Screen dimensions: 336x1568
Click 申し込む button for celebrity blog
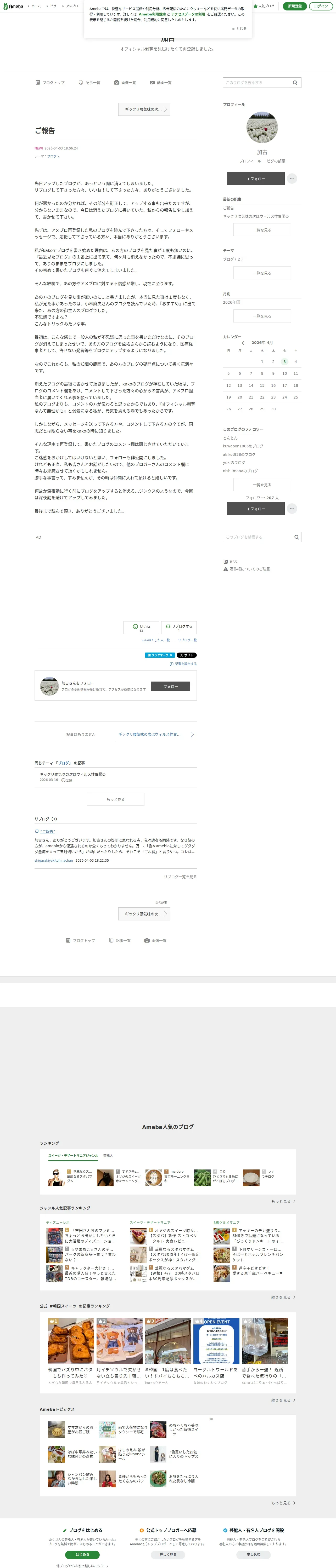coord(253,1555)
